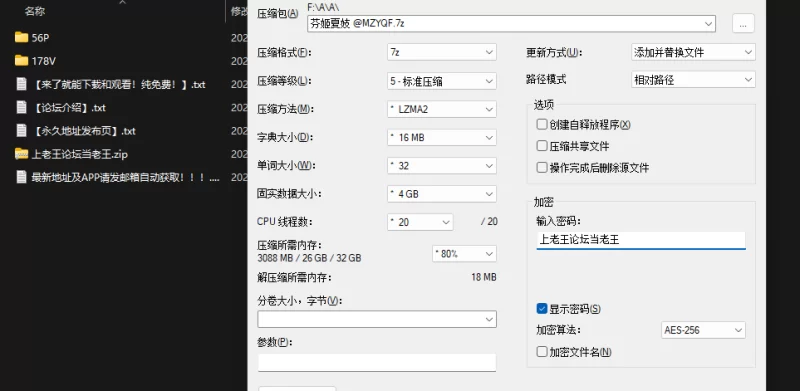Open the 压缩等级 dropdown
Viewport: 800px width, 391px height.
click(x=442, y=81)
